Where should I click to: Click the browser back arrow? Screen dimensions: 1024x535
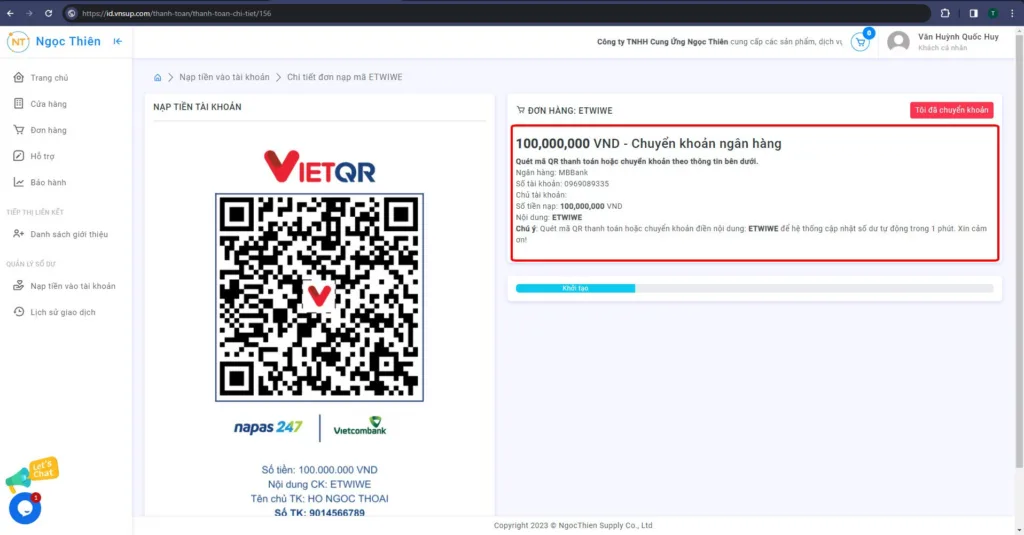pos(10,13)
